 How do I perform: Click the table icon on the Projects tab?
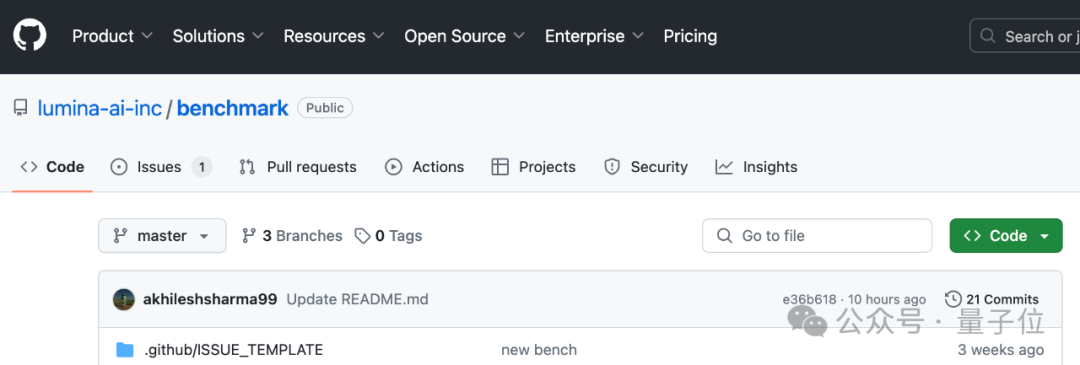[500, 167]
